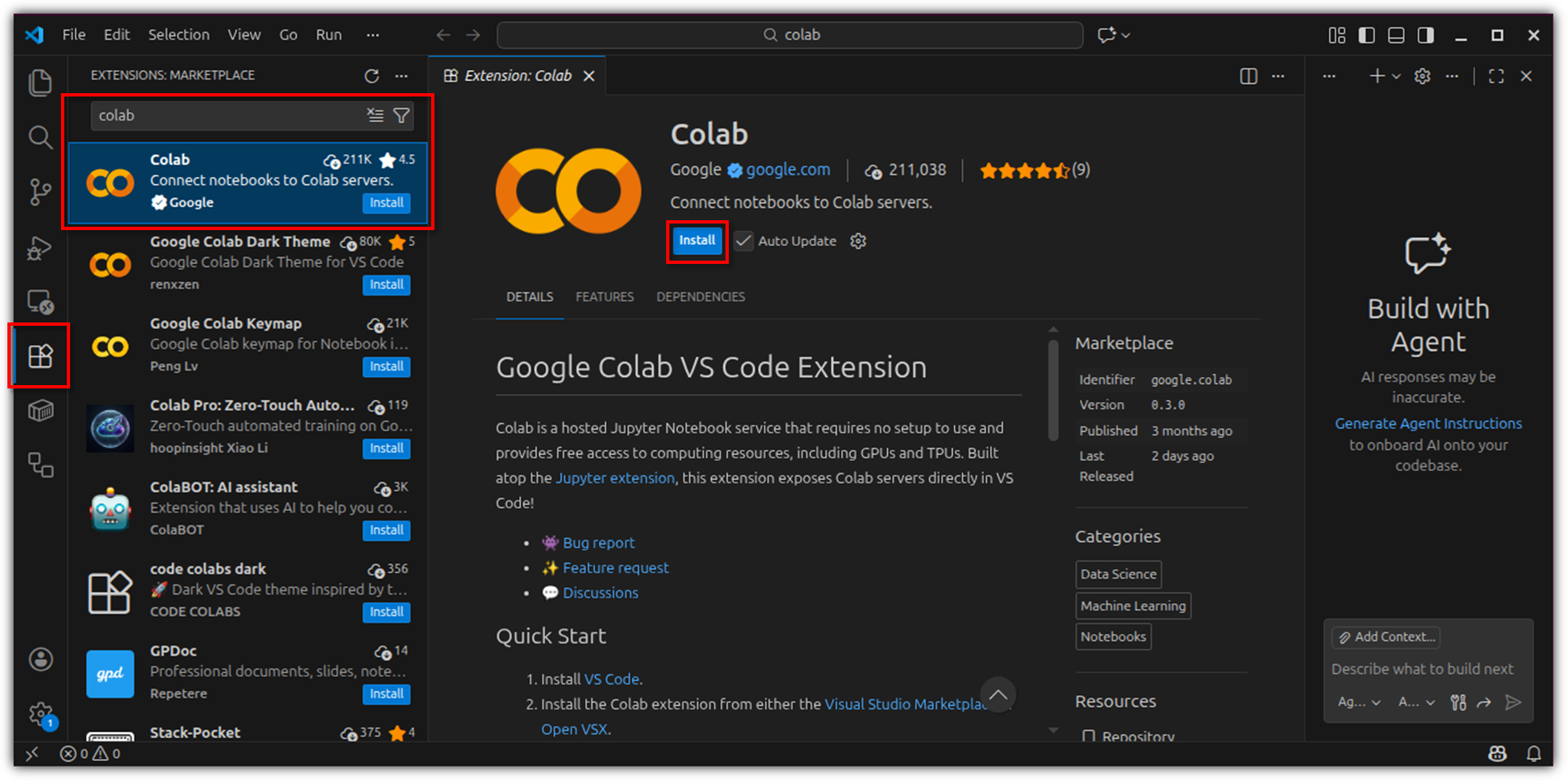1568x781 pixels.
Task: Open Remote Explorer view
Action: [40, 302]
